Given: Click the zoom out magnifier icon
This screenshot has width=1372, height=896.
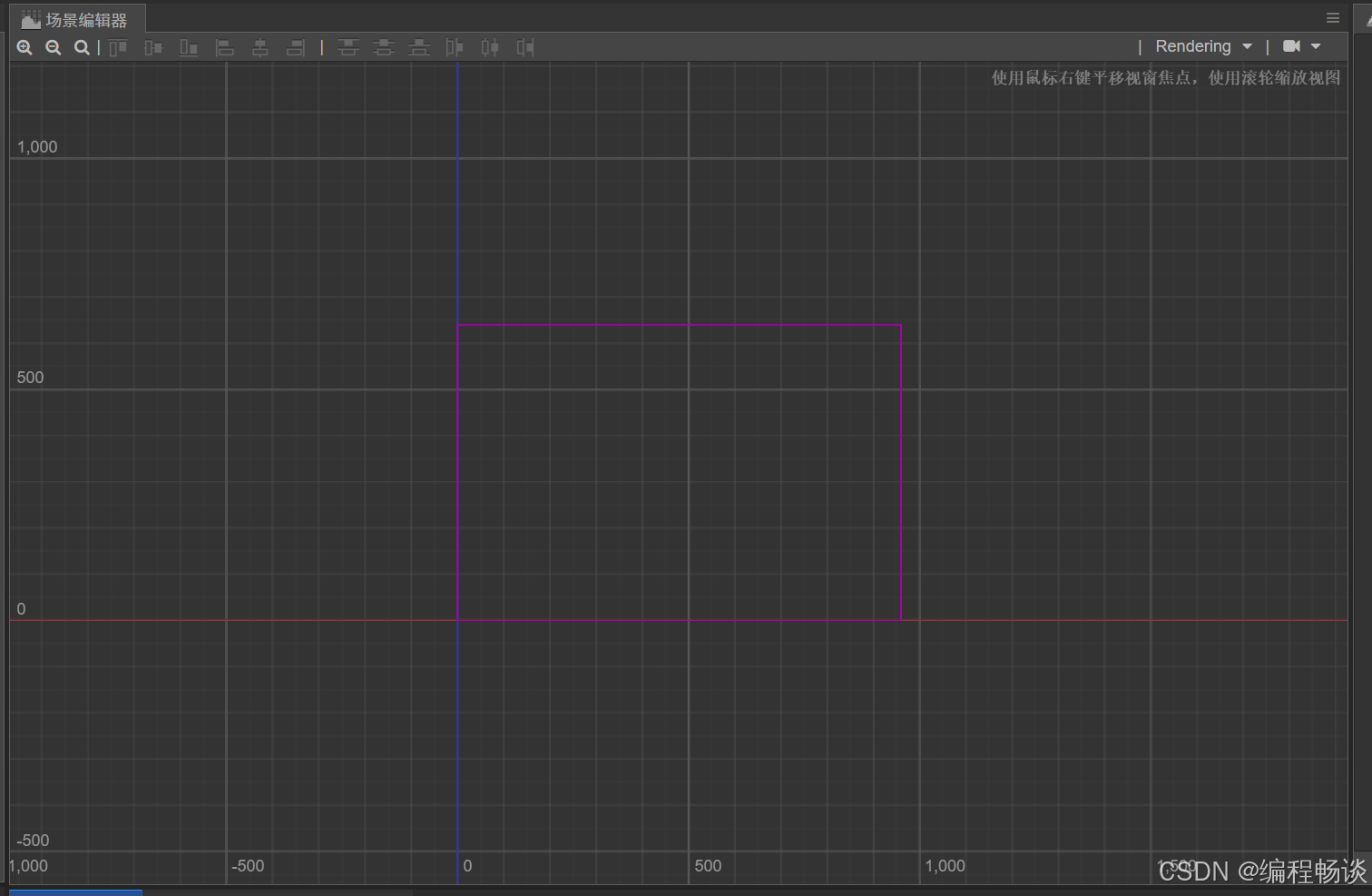Looking at the screenshot, I should pos(54,47).
